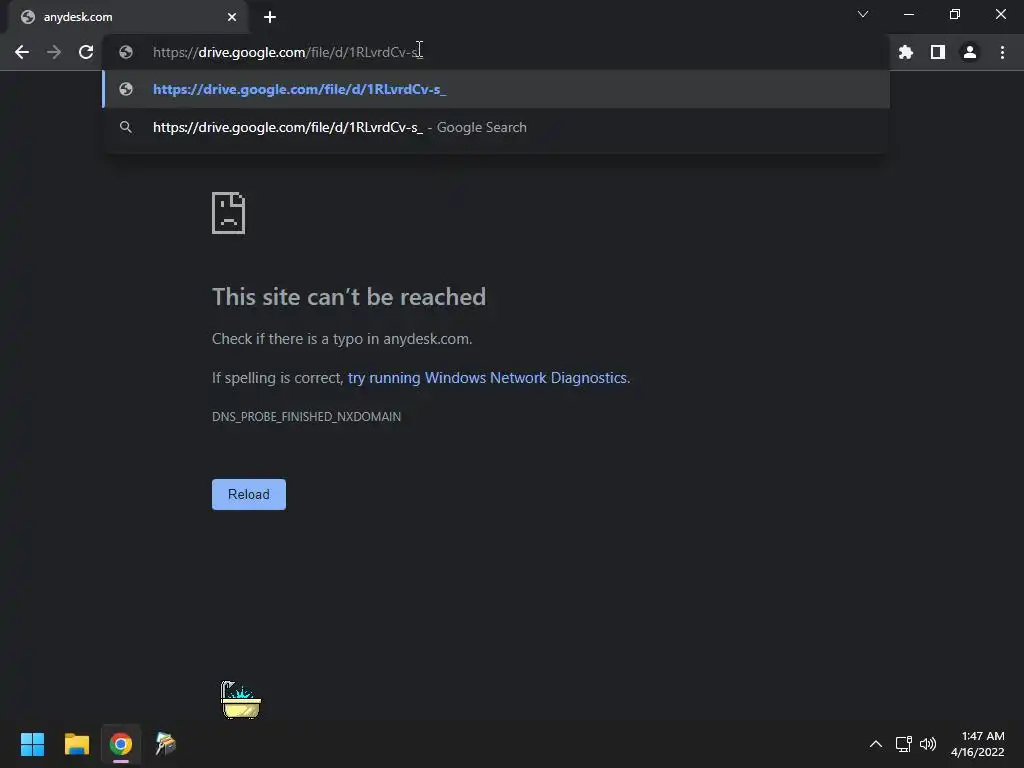The image size is (1024, 768).
Task: Open a new tab with plus button
Action: [270, 17]
